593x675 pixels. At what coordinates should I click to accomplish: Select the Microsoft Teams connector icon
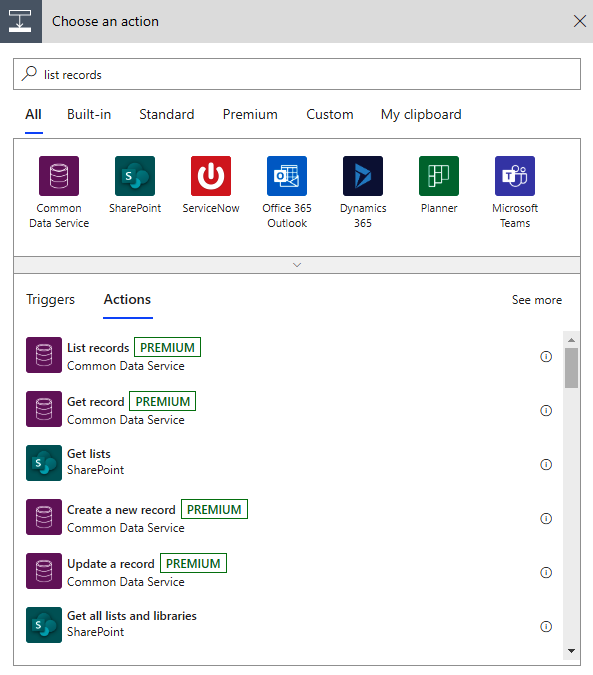click(x=515, y=176)
